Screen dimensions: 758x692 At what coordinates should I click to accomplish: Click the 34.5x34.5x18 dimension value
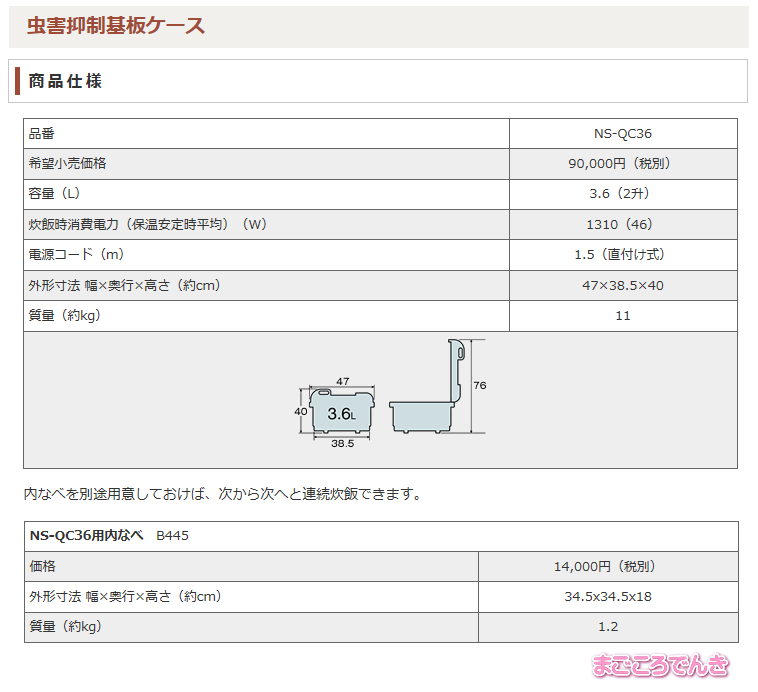(x=608, y=596)
